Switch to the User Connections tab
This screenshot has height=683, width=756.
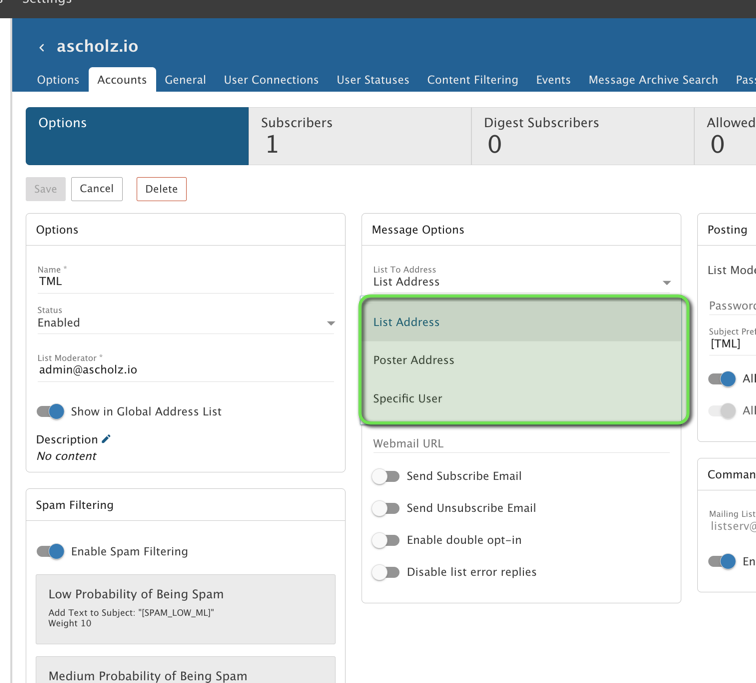[x=271, y=80]
